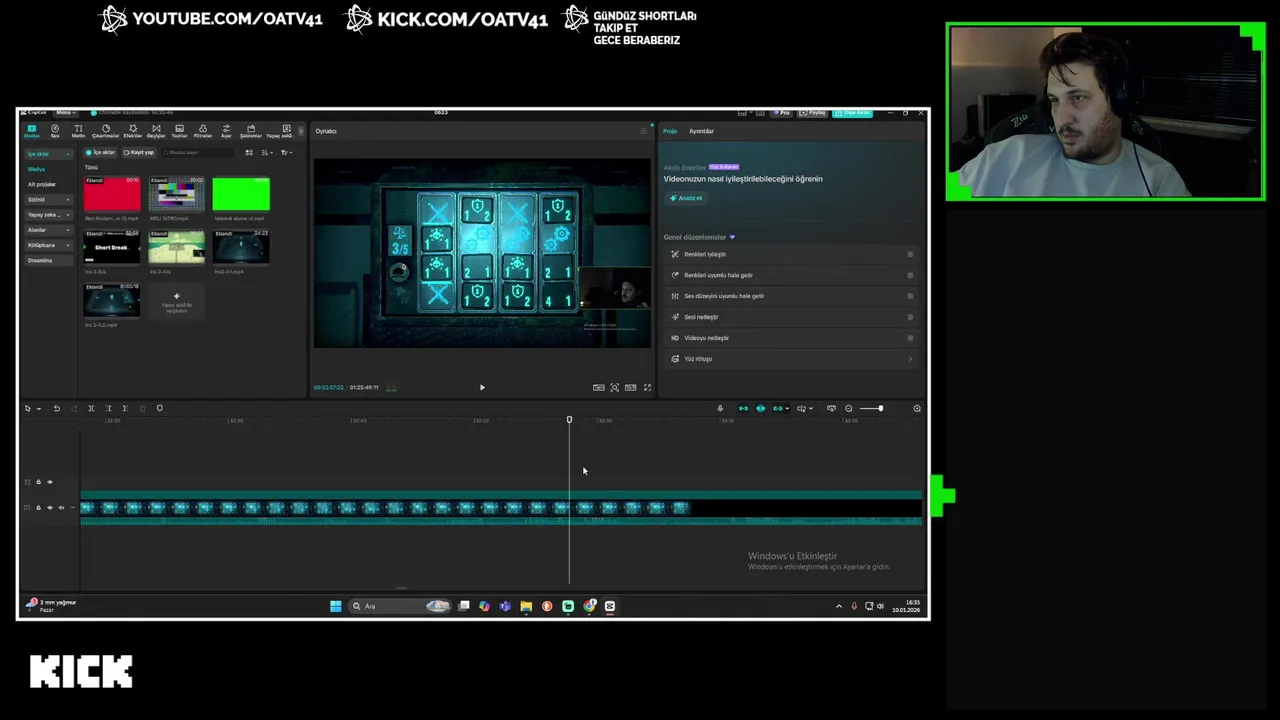The image size is (1280, 720).
Task: Open the Medya tab in top toolbar
Action: click(32, 131)
